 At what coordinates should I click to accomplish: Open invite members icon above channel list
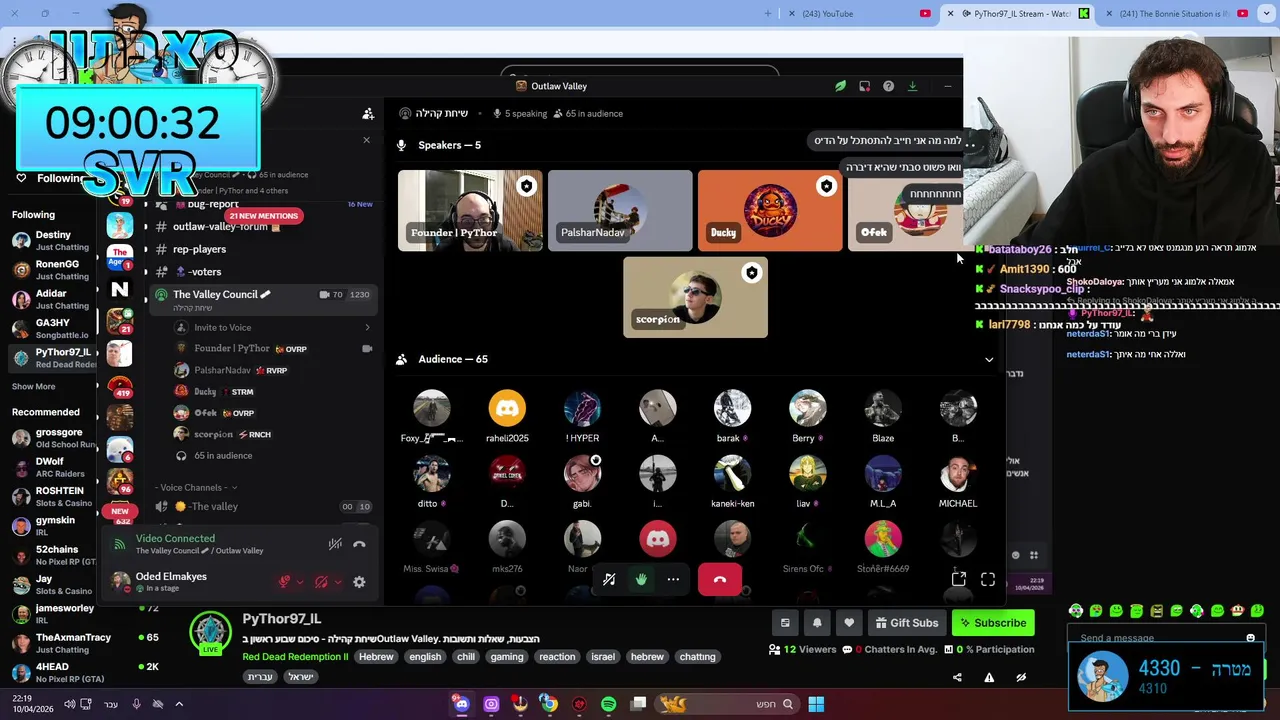368,114
